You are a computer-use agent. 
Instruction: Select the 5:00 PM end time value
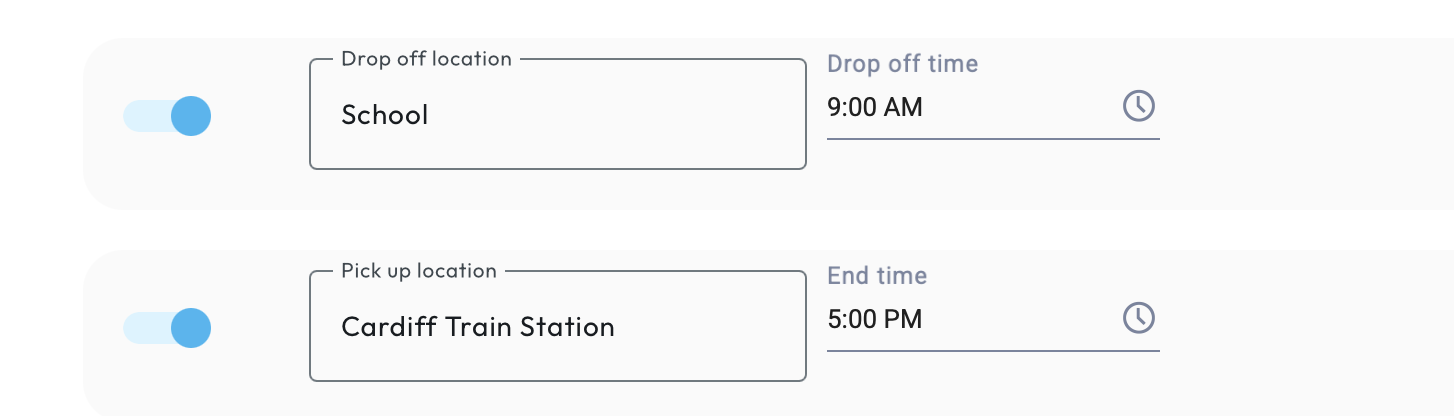tap(875, 319)
